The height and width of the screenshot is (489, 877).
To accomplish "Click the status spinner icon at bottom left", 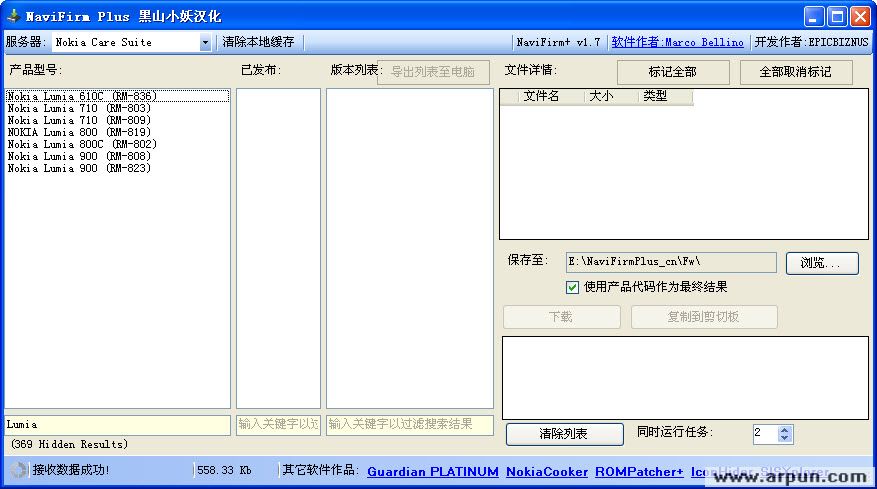I will coord(18,470).
